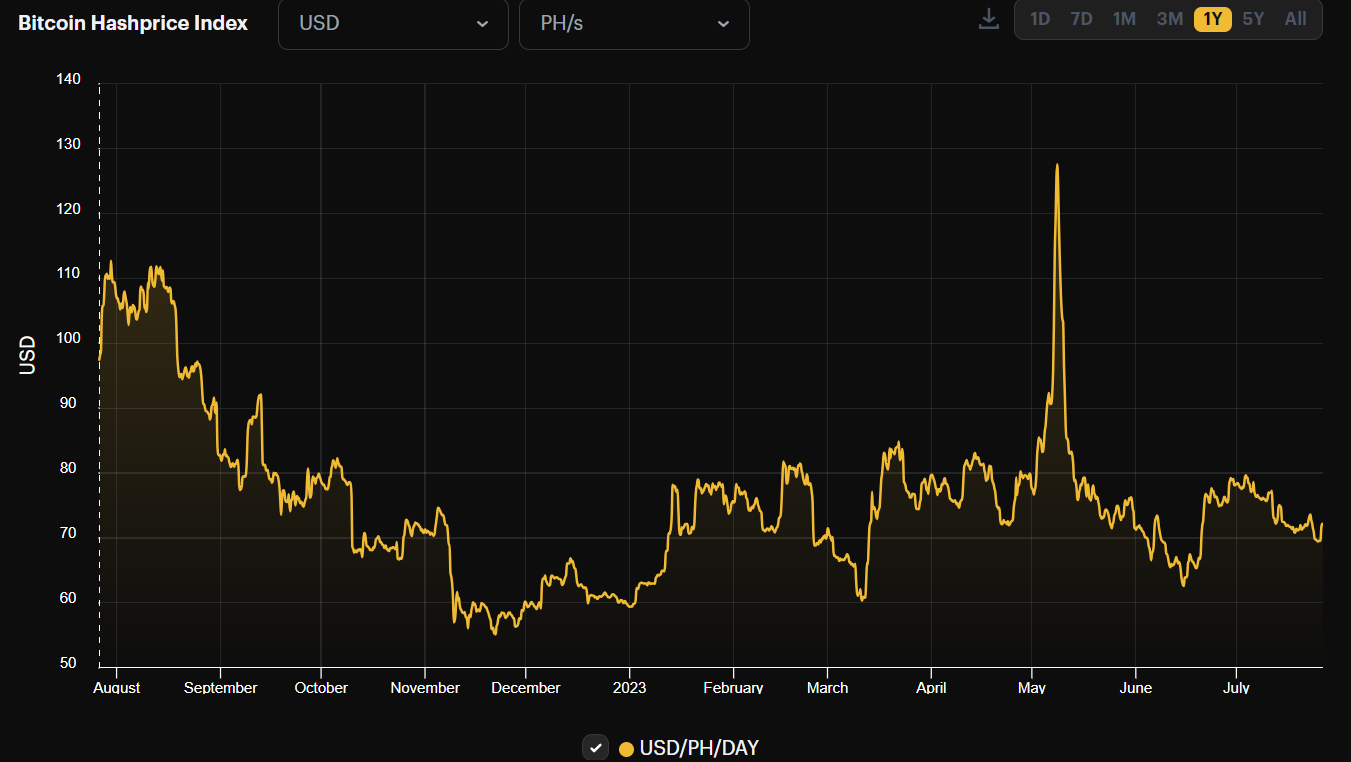The image size is (1351, 762).
Task: Open the PH/s unit dropdown
Action: pyautogui.click(x=634, y=24)
